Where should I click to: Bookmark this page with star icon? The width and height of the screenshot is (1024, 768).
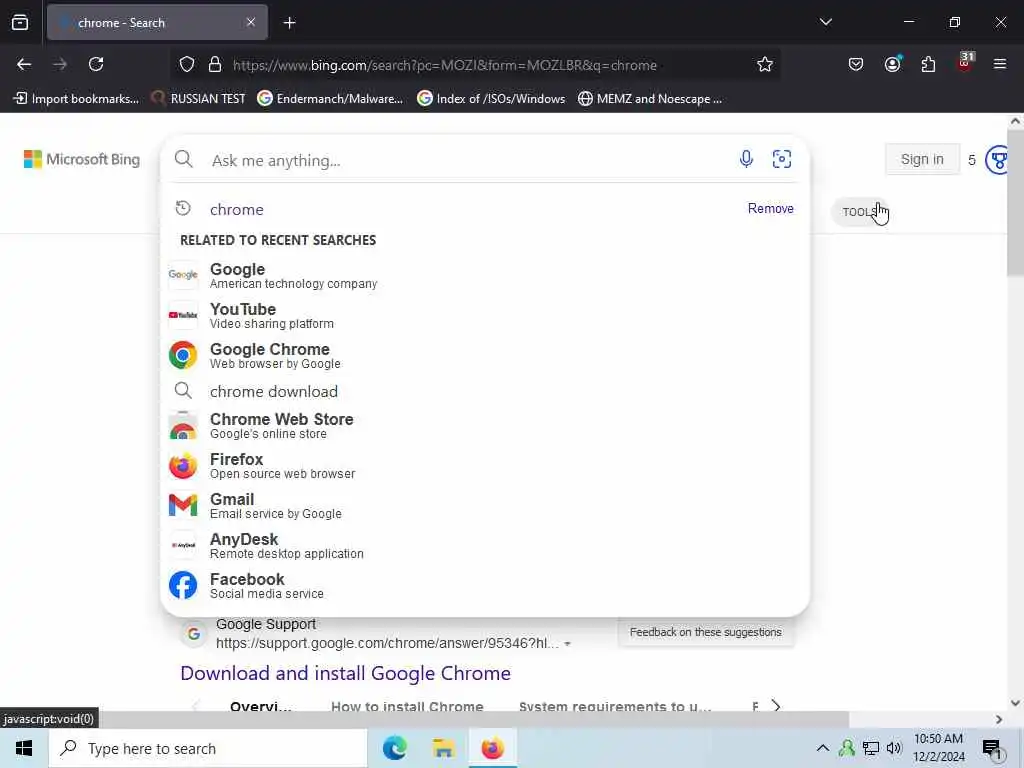coord(765,65)
